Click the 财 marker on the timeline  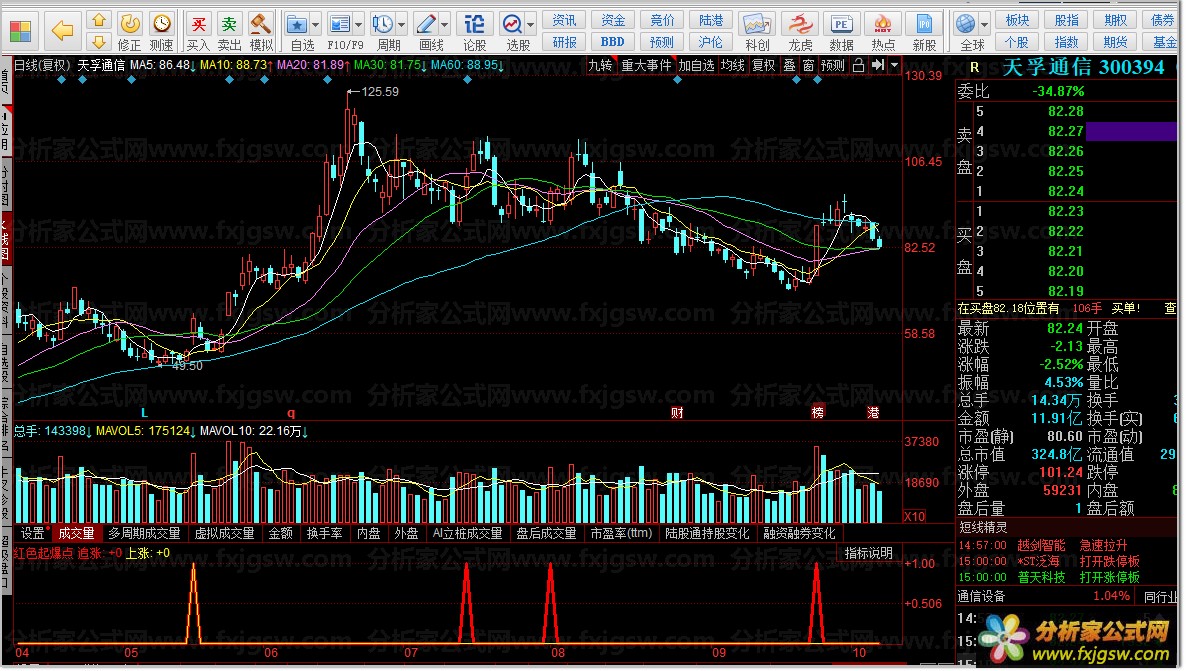pyautogui.click(x=677, y=412)
